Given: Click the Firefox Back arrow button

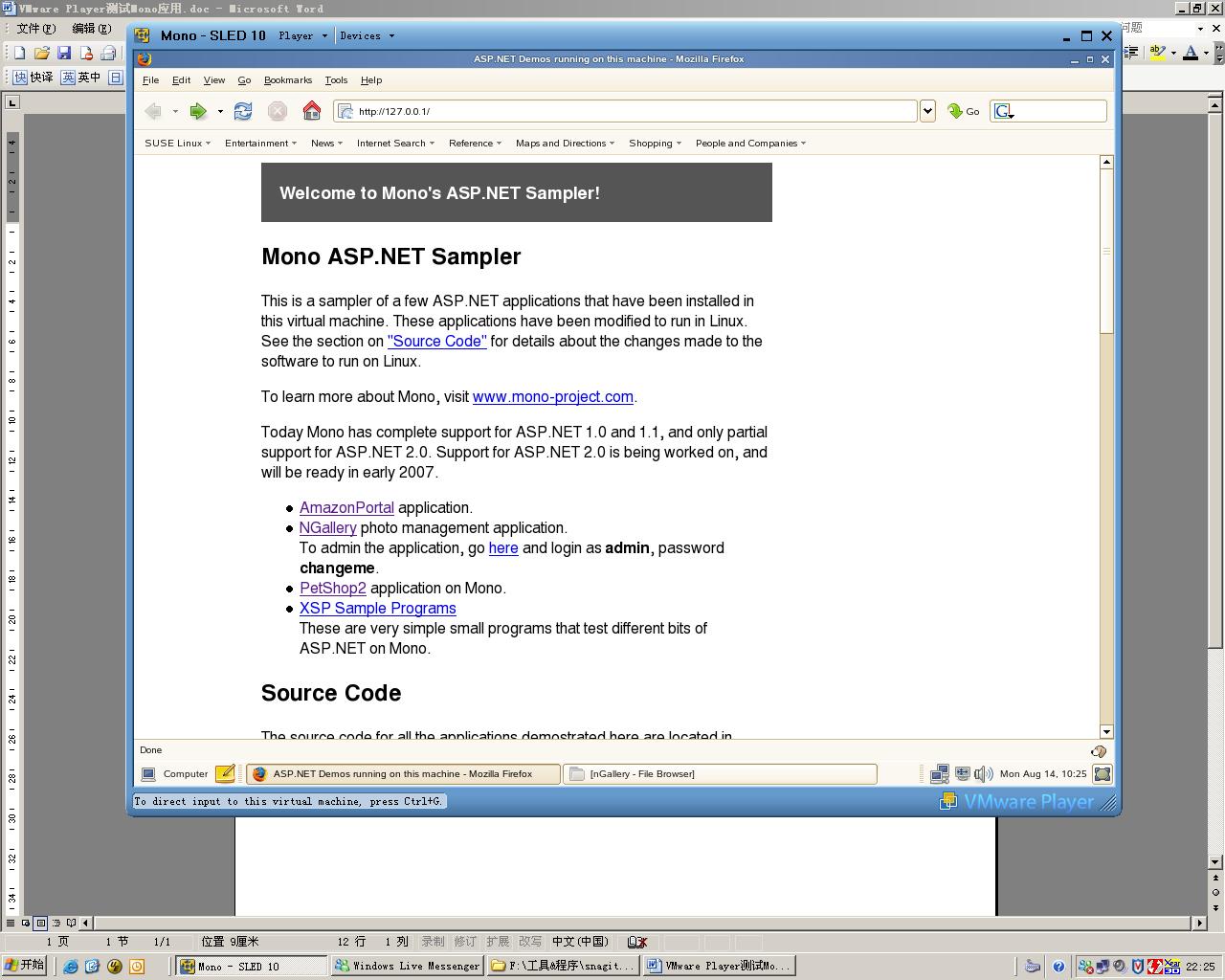Looking at the screenshot, I should (x=153, y=111).
